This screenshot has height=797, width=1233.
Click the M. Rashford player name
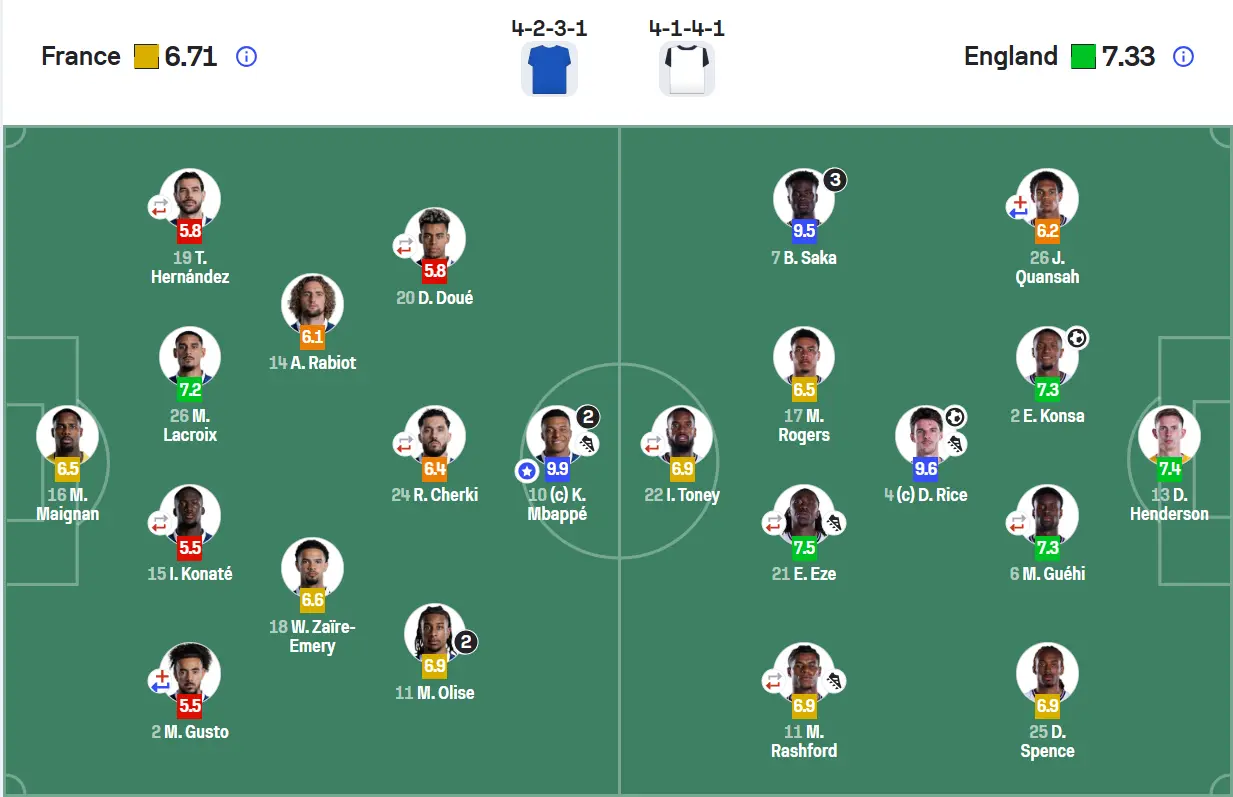pyautogui.click(x=804, y=741)
